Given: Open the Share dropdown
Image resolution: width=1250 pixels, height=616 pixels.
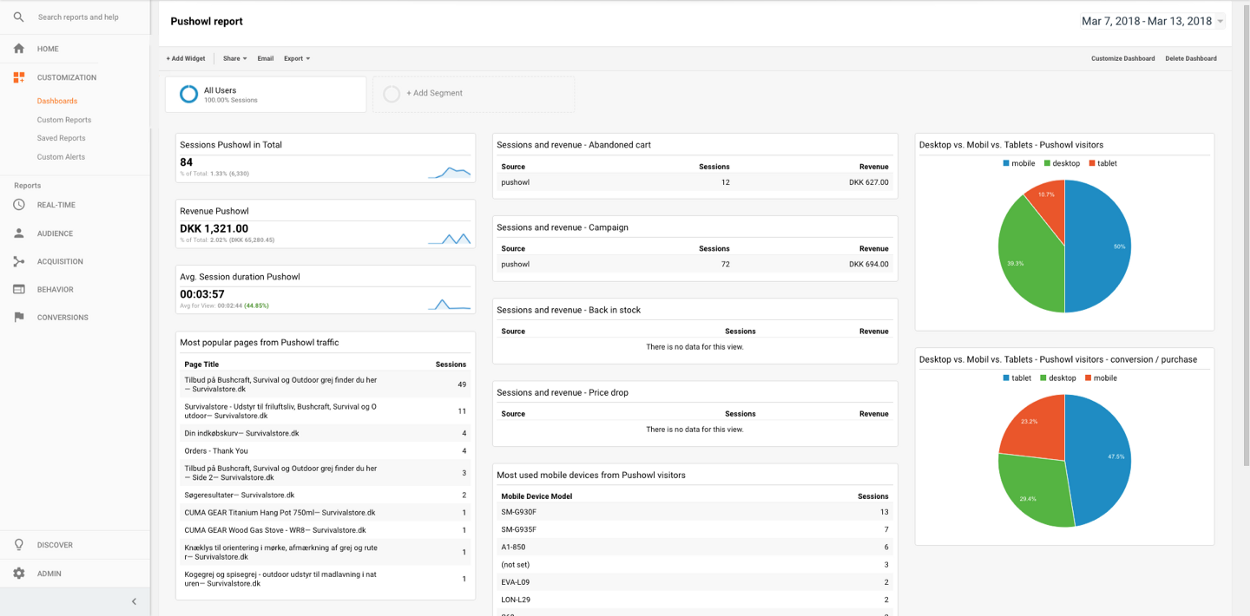Looking at the screenshot, I should [233, 58].
